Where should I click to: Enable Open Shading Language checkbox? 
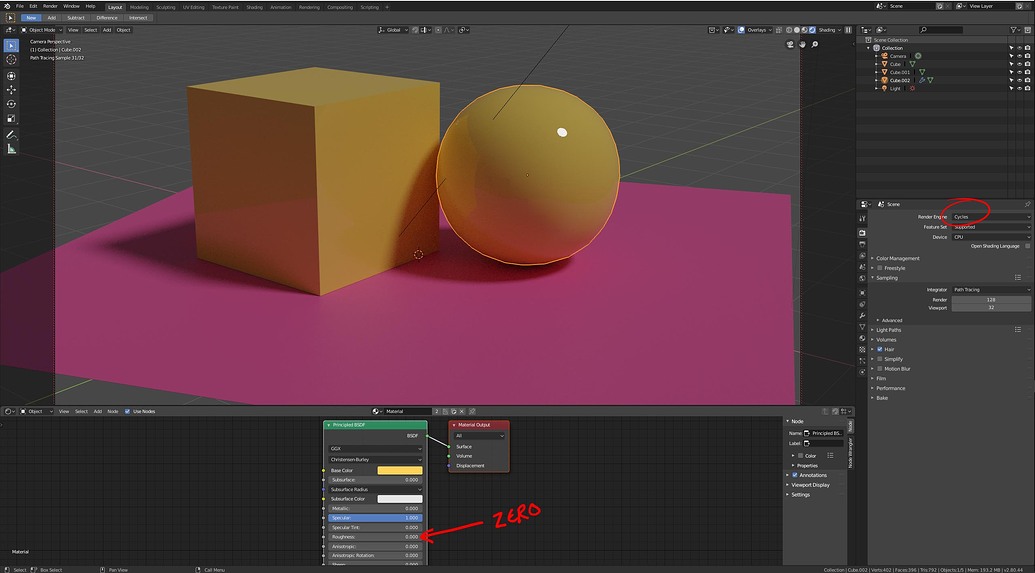point(1028,246)
